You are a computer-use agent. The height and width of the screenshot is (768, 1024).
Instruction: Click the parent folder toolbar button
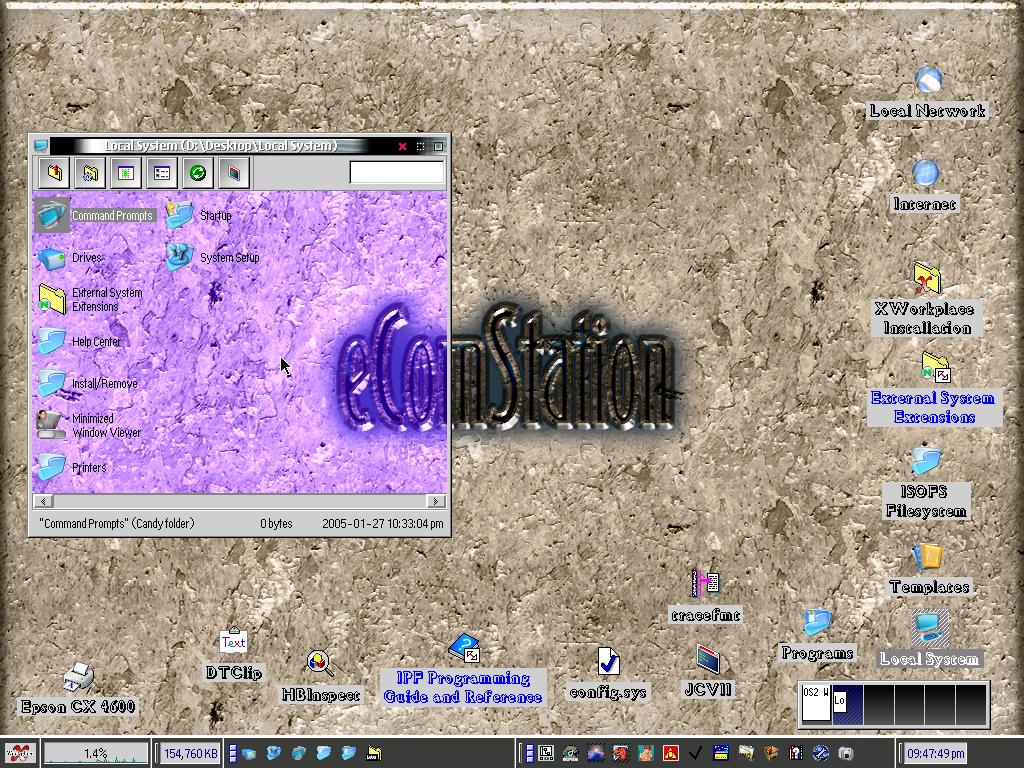54,173
